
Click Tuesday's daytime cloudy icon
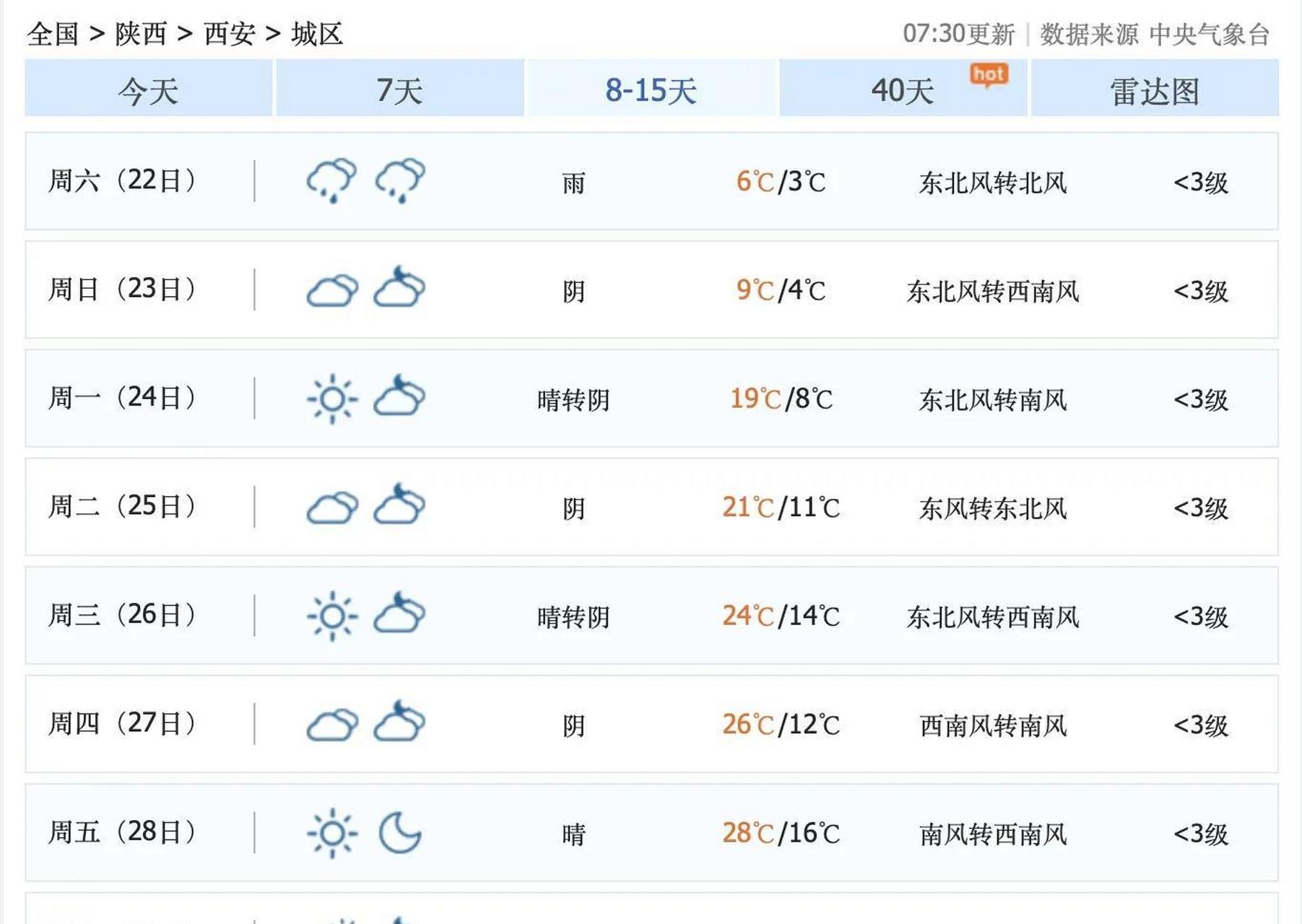[x=334, y=507]
